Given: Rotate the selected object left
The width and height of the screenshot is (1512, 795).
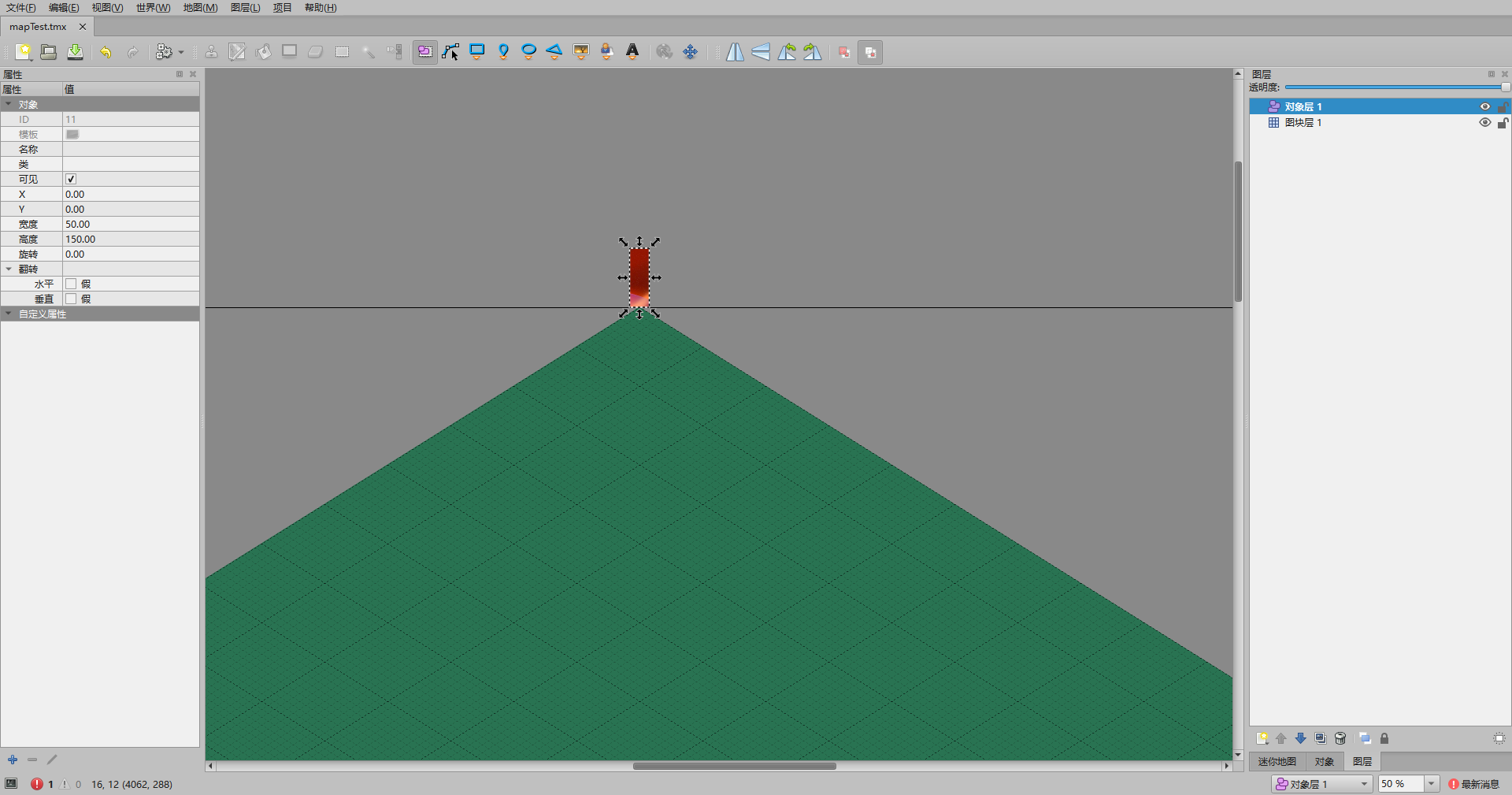Looking at the screenshot, I should (787, 52).
